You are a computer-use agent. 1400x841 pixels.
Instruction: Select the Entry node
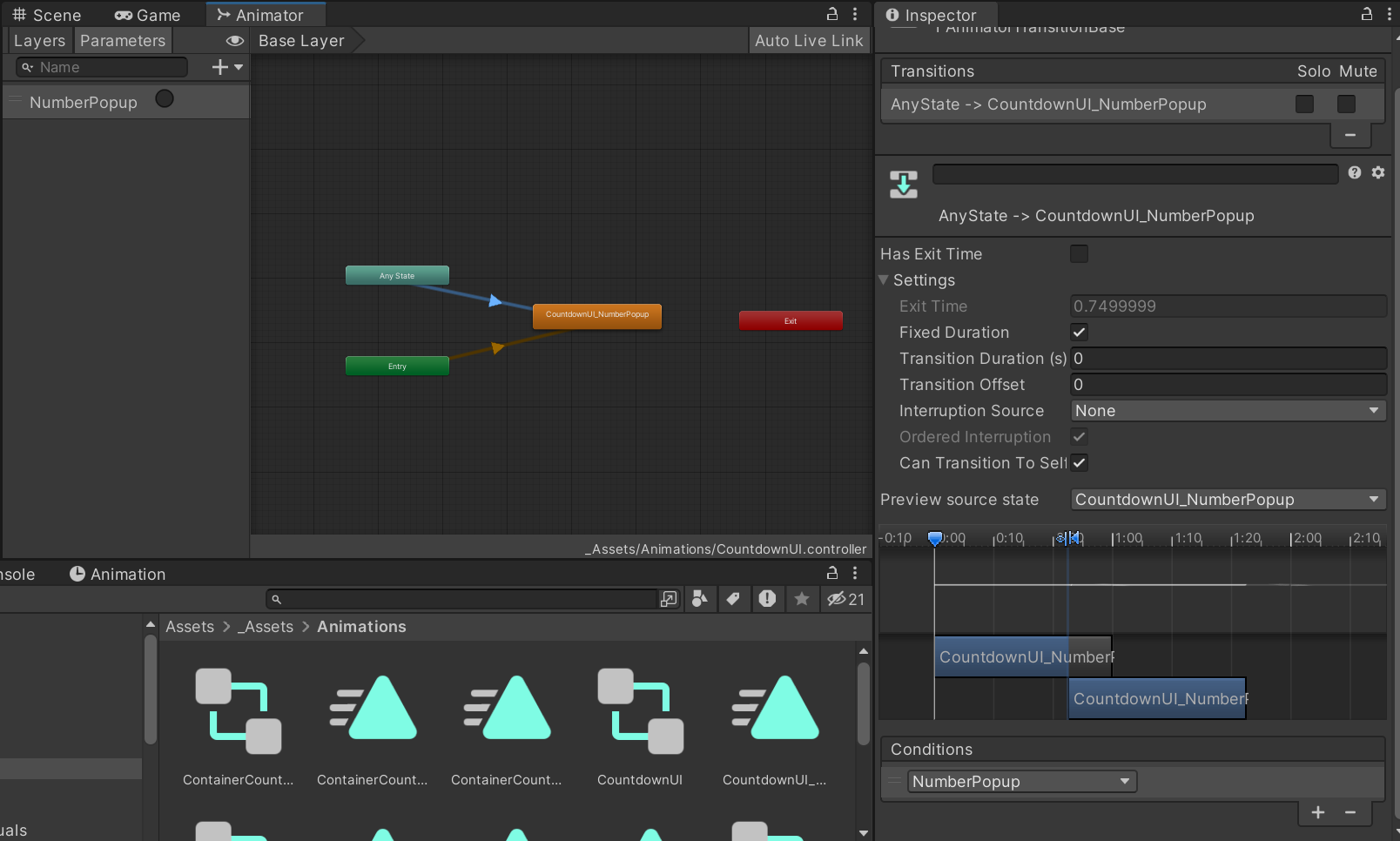(397, 366)
